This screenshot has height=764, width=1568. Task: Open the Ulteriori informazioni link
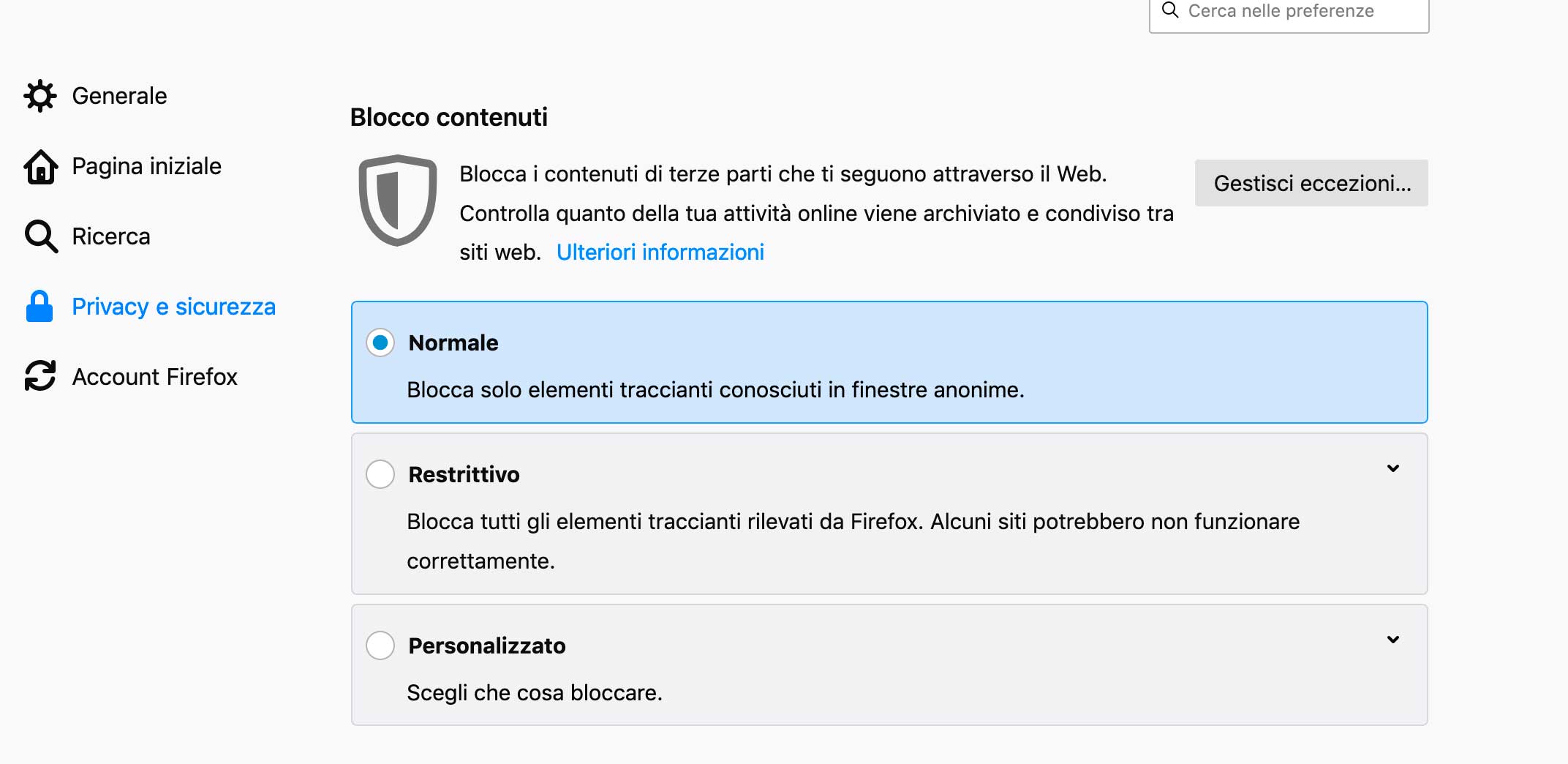click(660, 252)
